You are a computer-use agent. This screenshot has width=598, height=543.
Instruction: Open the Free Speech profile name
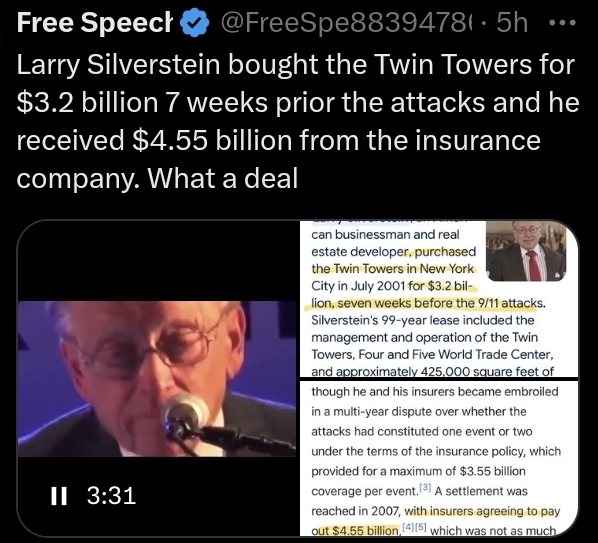(95, 22)
